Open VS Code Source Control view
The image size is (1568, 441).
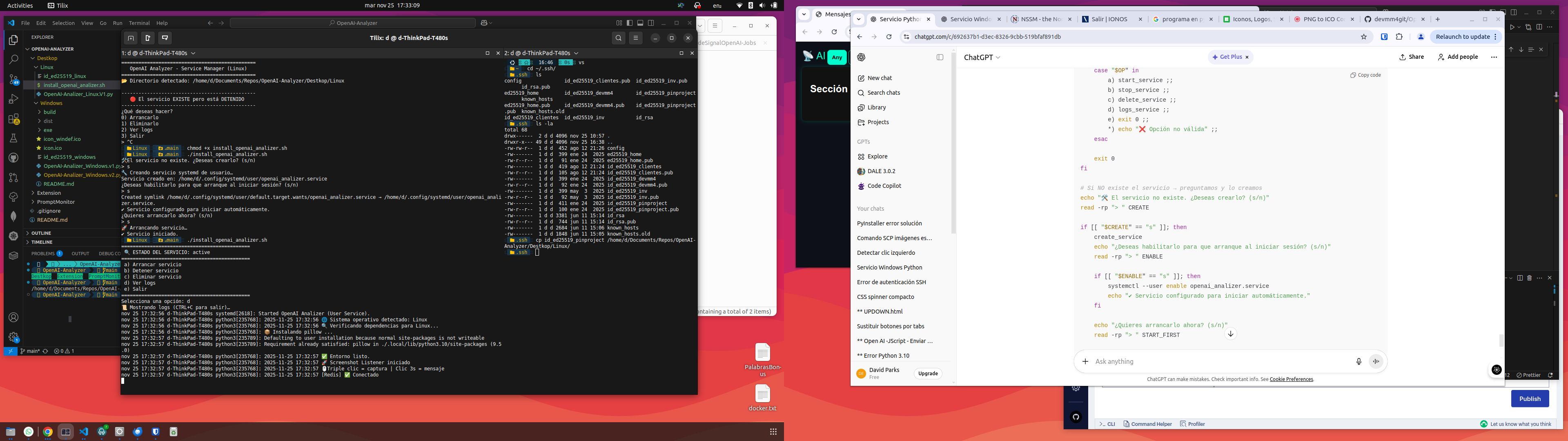tap(13, 79)
